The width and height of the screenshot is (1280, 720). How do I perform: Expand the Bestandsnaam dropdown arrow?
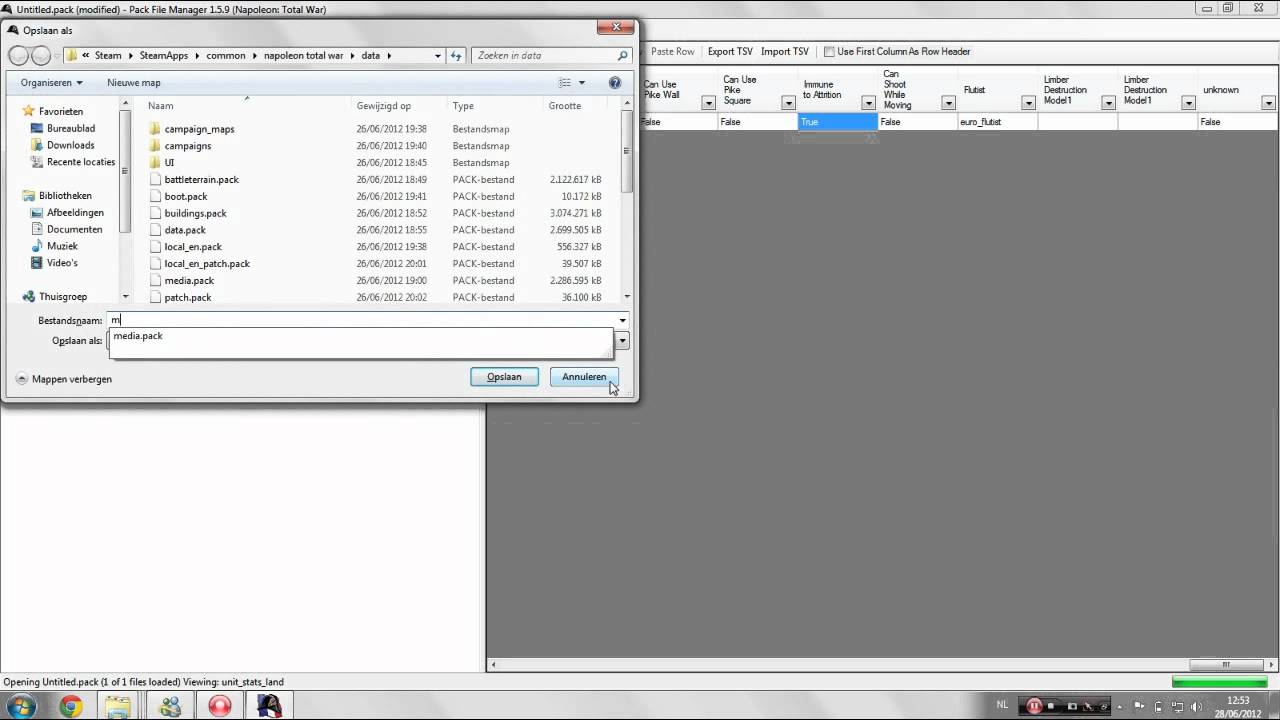(622, 321)
